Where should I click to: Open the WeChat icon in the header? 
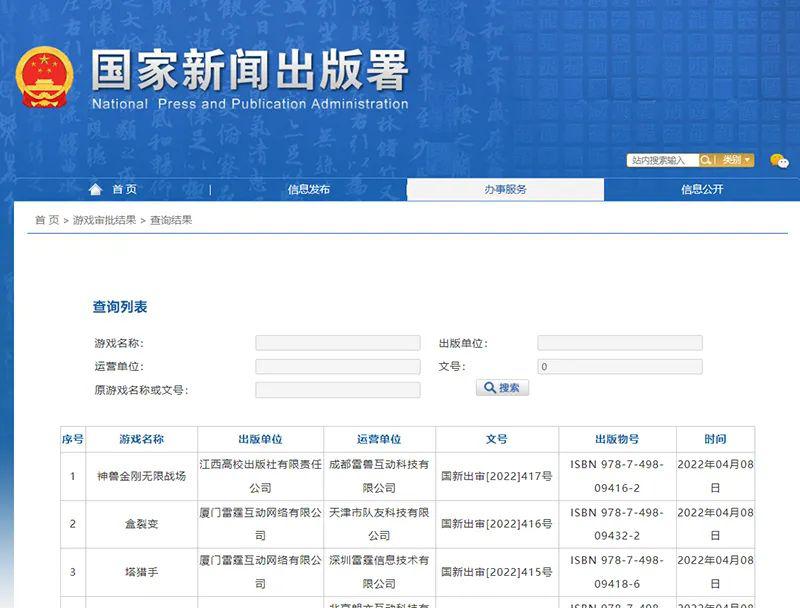coord(779,161)
